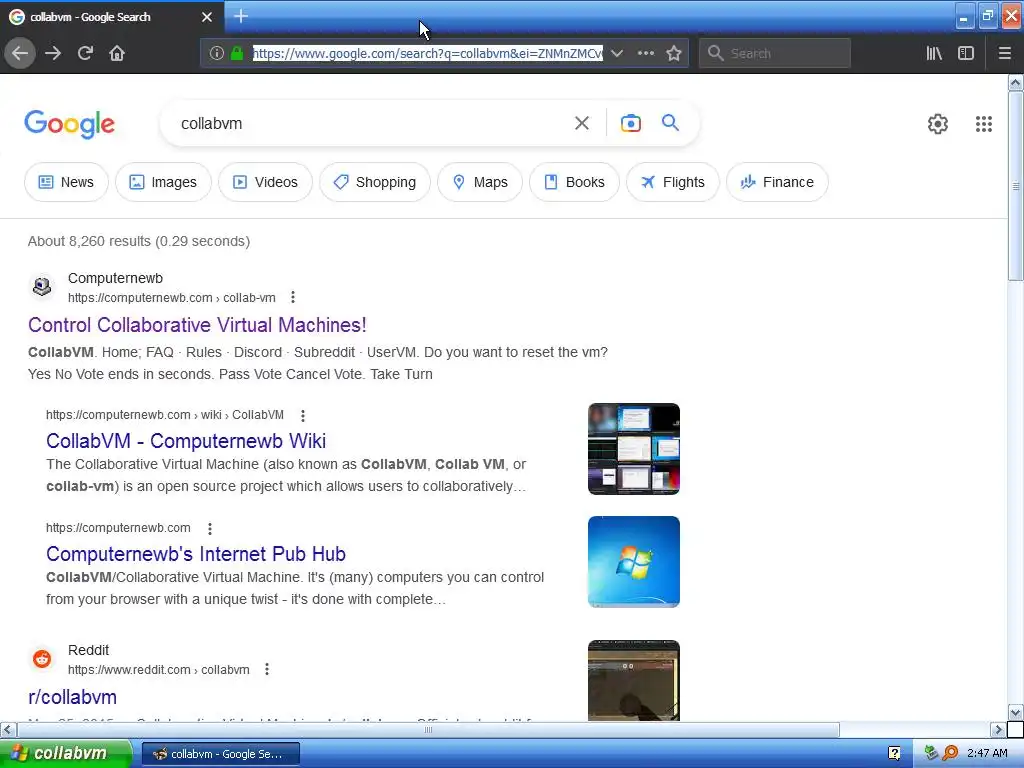This screenshot has width=1024, height=768.
Task: Select the collabvm - Google Search tab
Action: pos(111,17)
